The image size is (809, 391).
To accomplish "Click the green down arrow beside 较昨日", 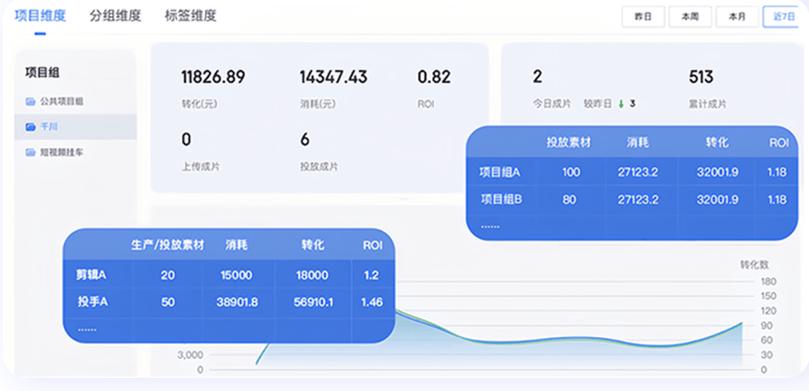I will 621,104.
